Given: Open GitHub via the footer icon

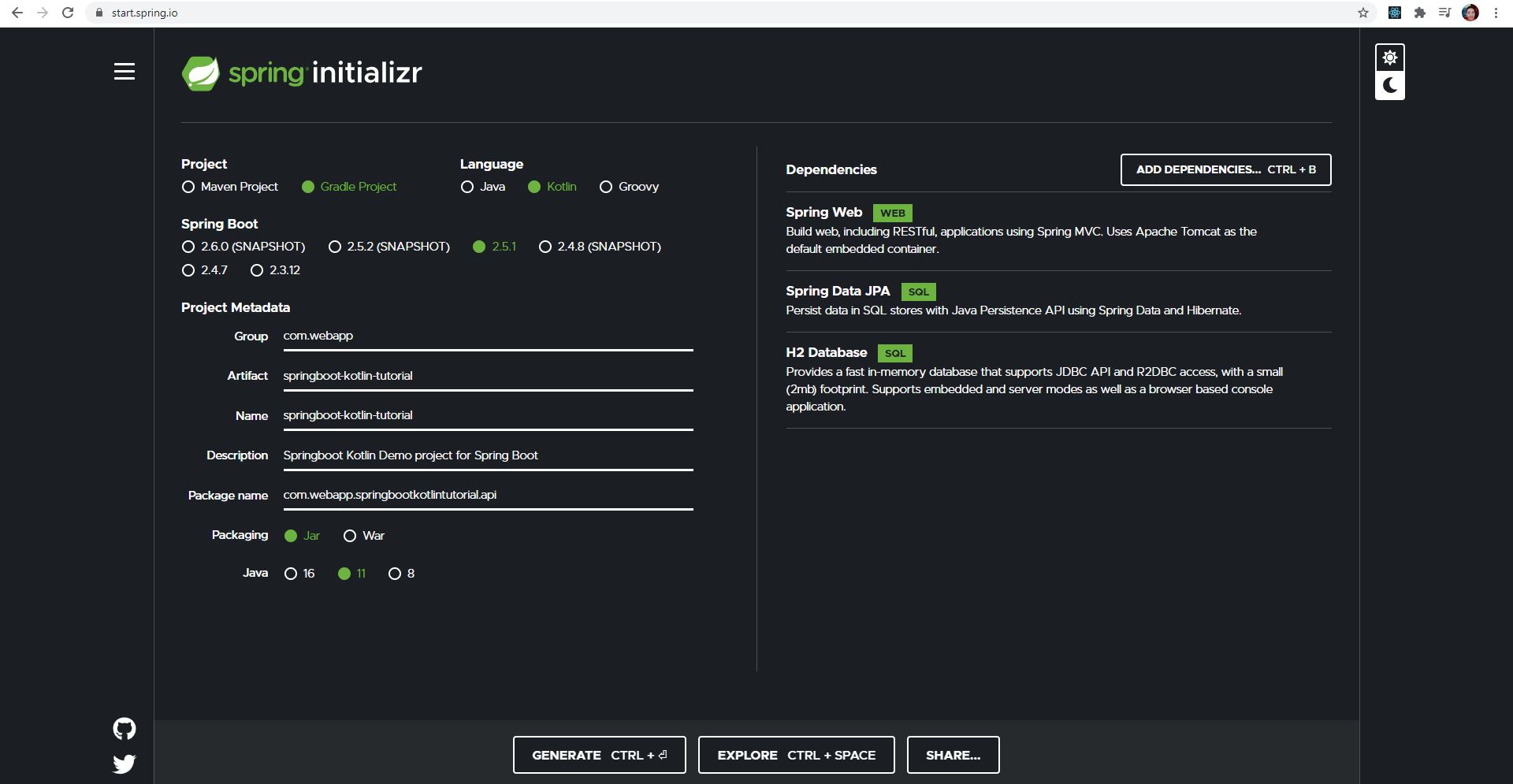Looking at the screenshot, I should (124, 728).
